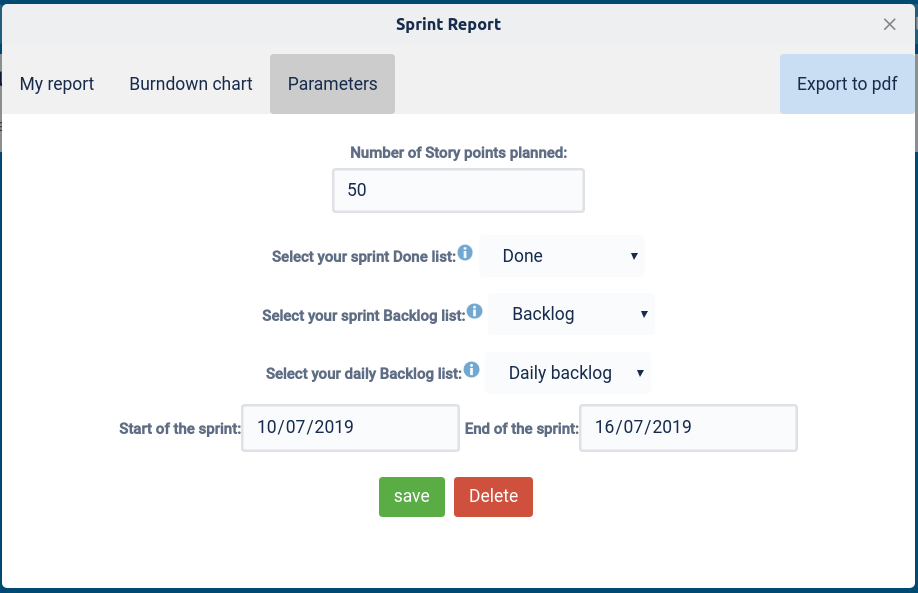Select the Parameters tab
The width and height of the screenshot is (918, 593).
pos(332,84)
